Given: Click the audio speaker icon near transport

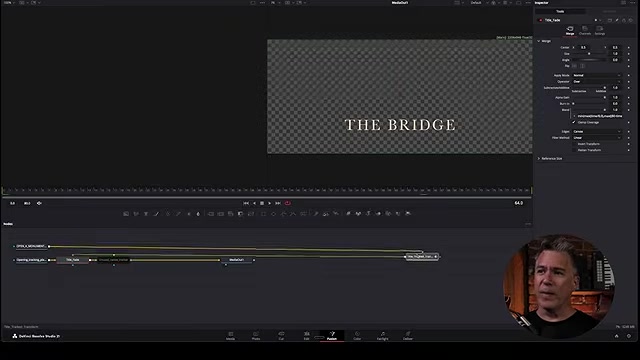Looking at the screenshot, I should [x=39, y=203].
